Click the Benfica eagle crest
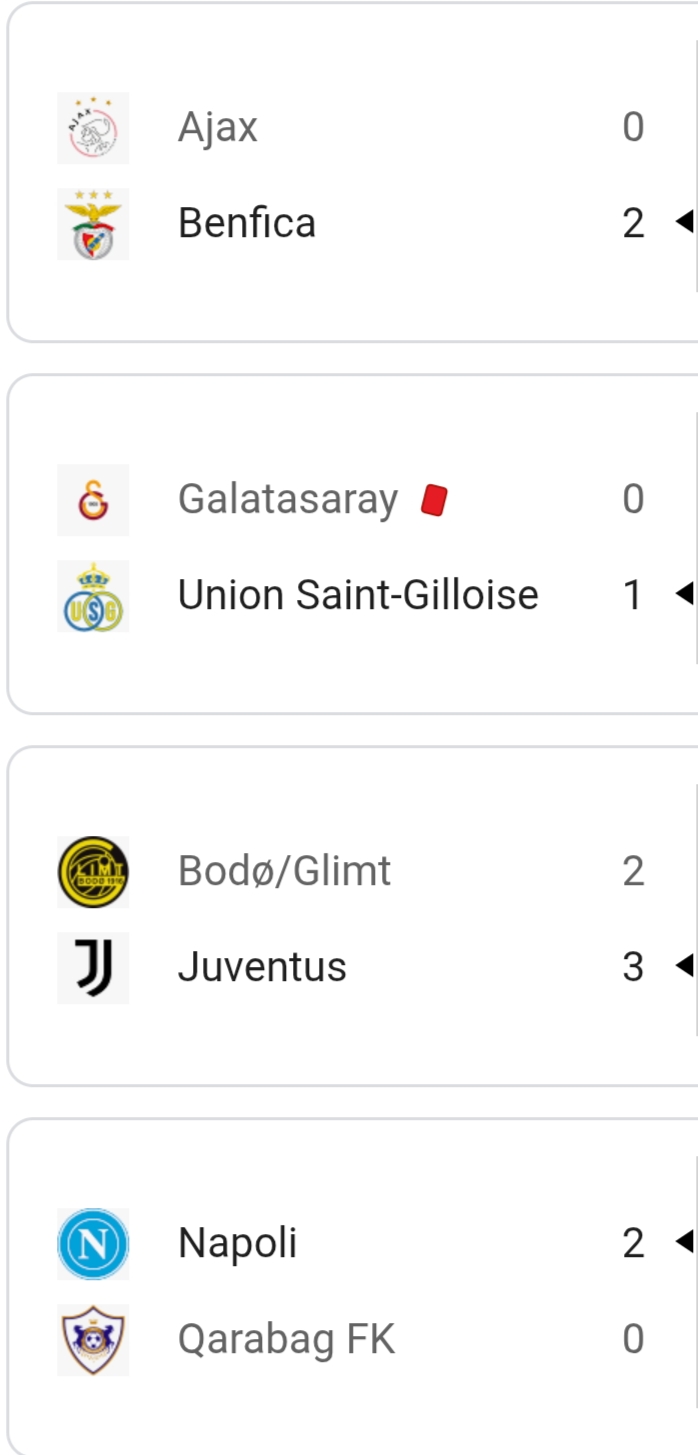The height and width of the screenshot is (1455, 698). pyautogui.click(x=93, y=224)
